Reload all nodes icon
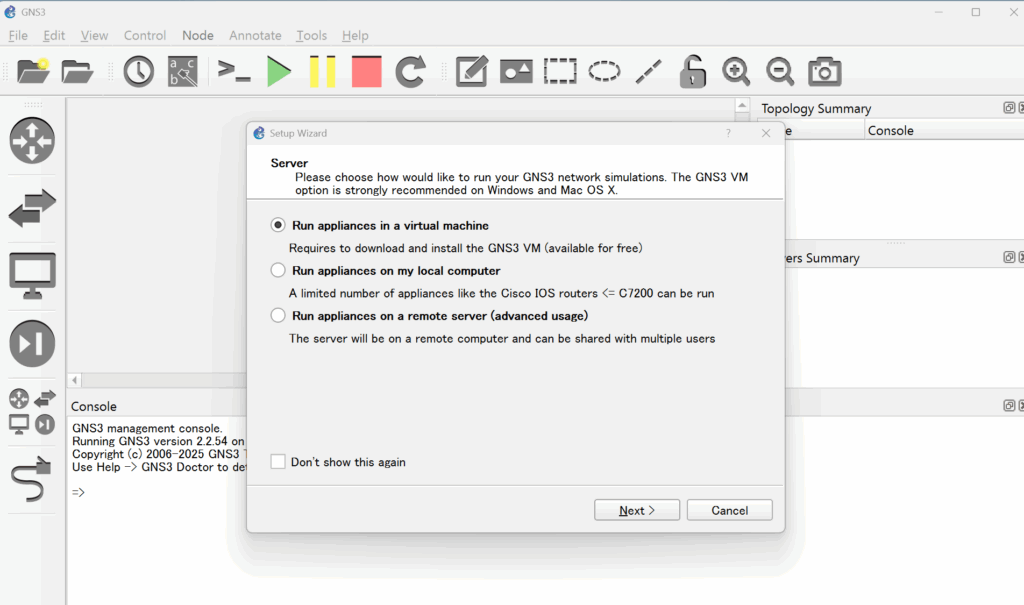Viewport: 1024px width, 605px height. tap(411, 71)
